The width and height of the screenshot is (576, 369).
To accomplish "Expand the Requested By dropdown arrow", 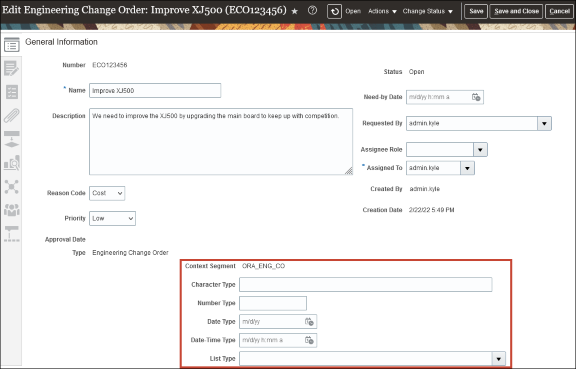I will pyautogui.click(x=544, y=123).
